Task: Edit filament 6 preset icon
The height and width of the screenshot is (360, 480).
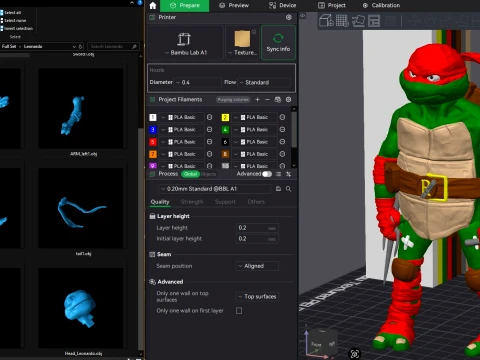Action: pyautogui.click(x=282, y=142)
